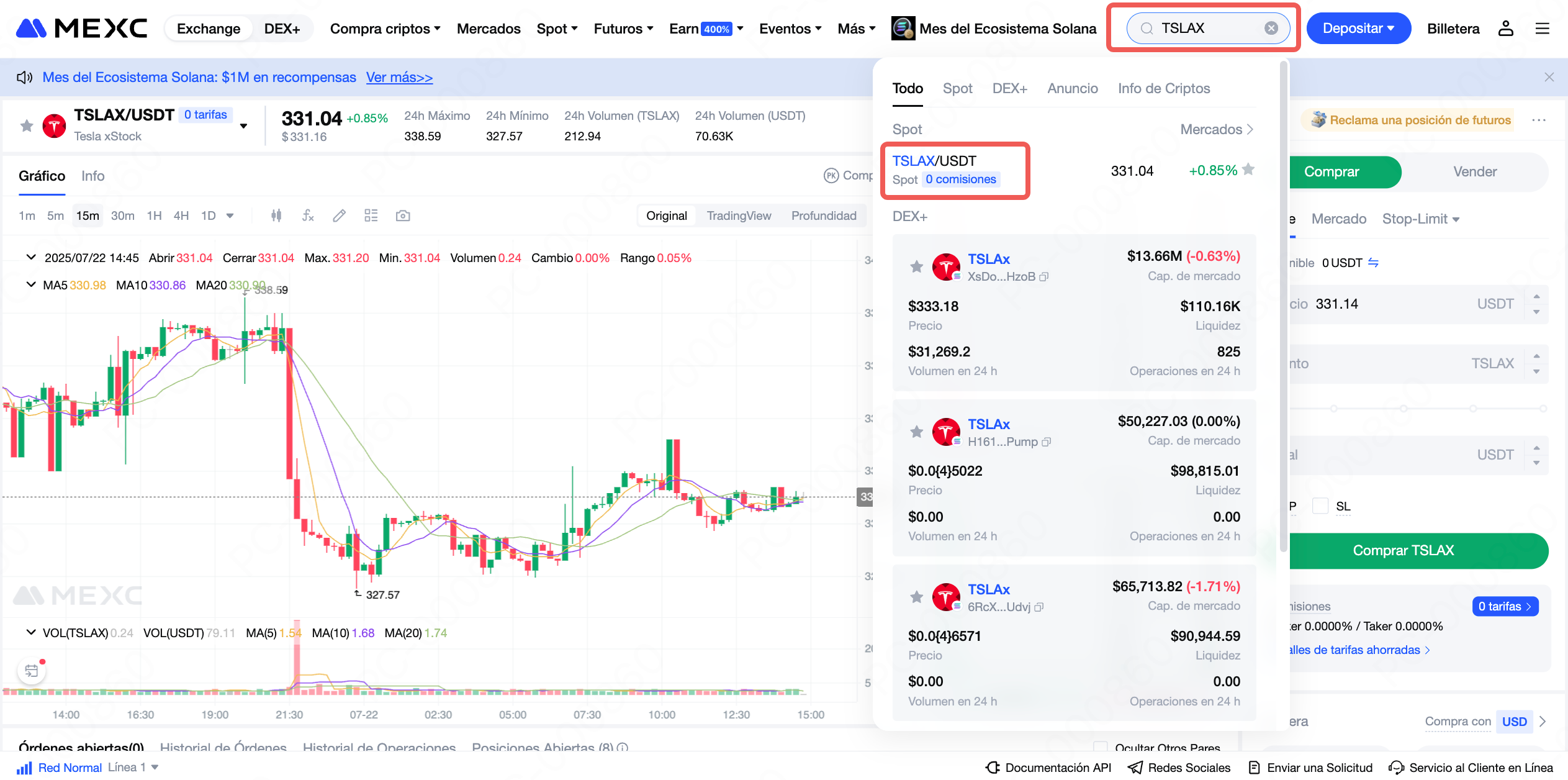Open candlestick chart style icon
1568x780 pixels.
click(x=277, y=215)
